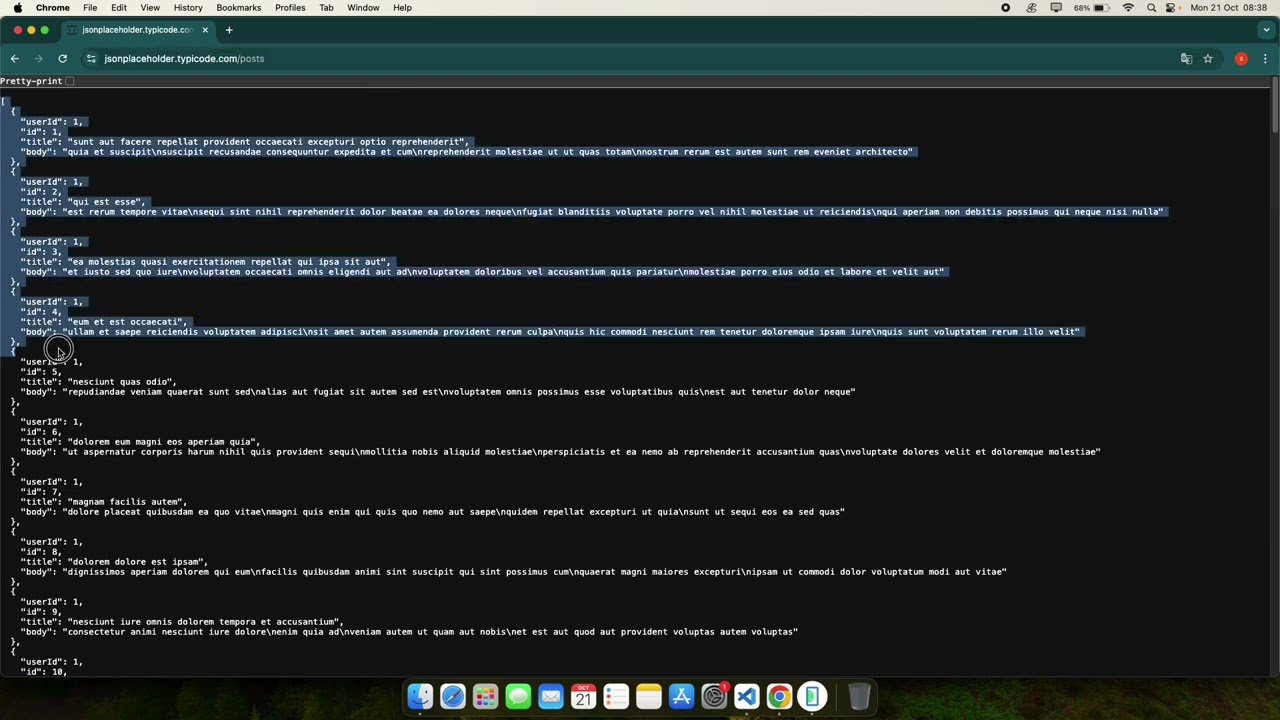The width and height of the screenshot is (1280, 720).
Task: Enable the Pretty-print checkbox
Action: (x=70, y=81)
